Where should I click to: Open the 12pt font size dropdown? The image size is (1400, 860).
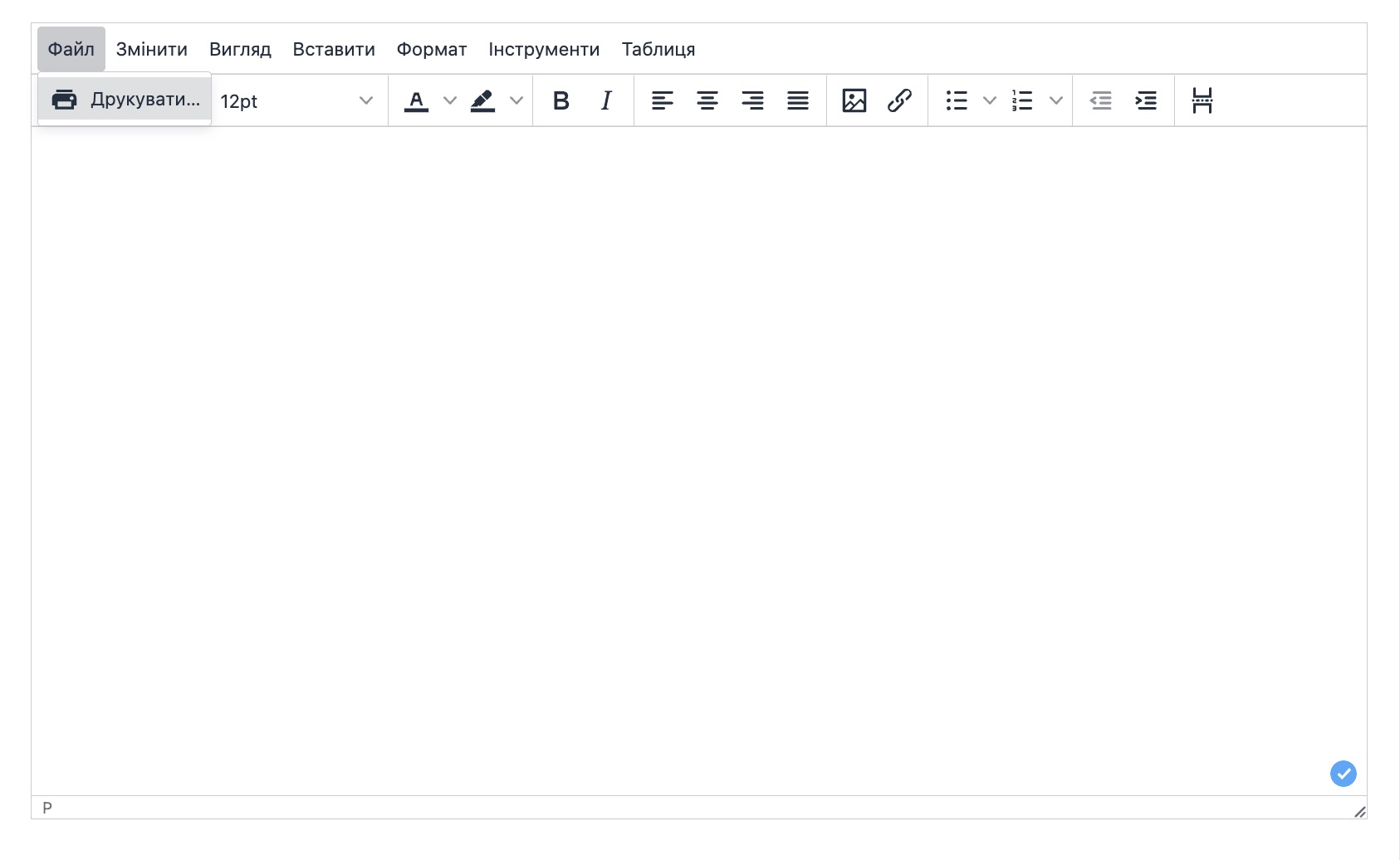click(x=296, y=101)
